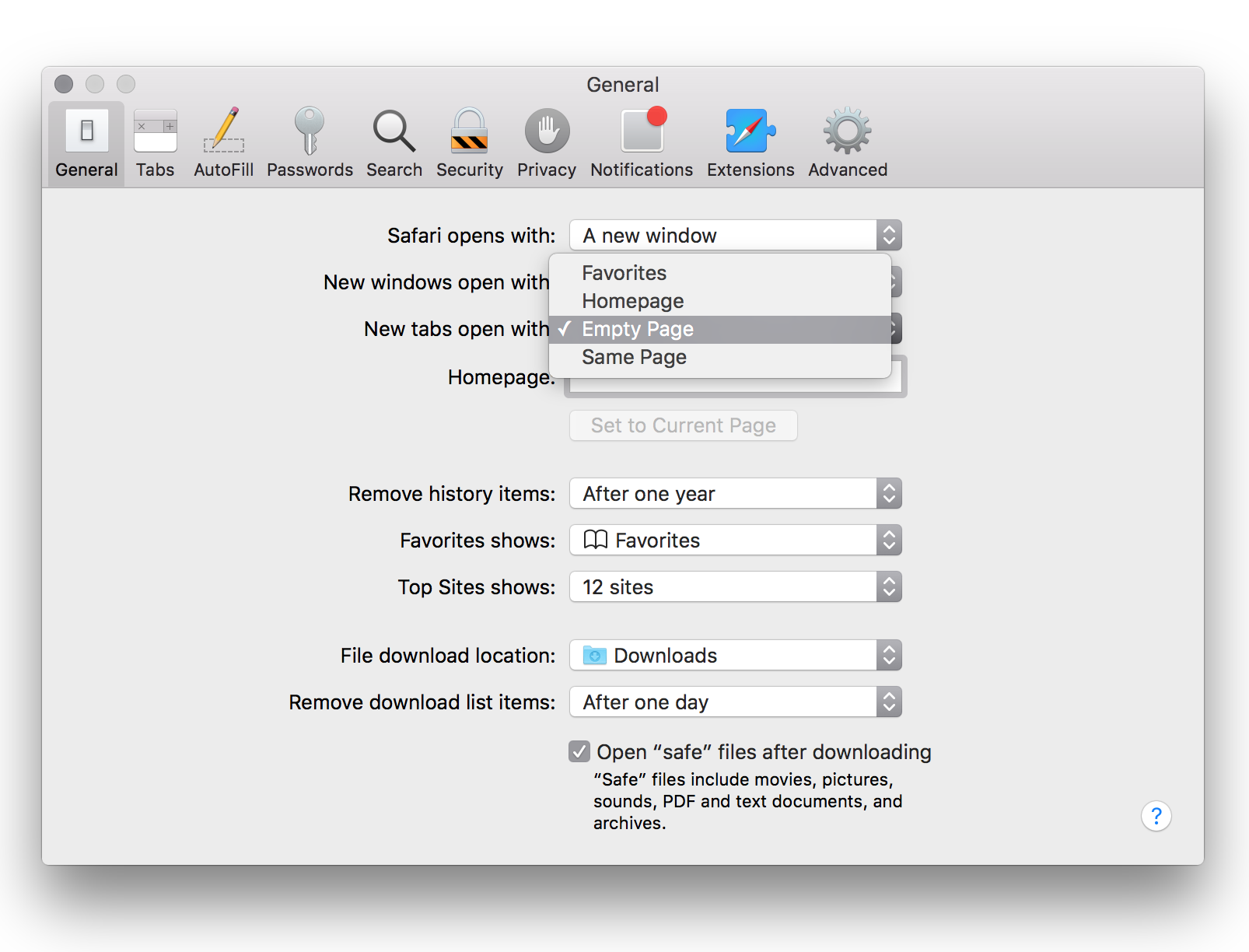Click the "File download location:" label
This screenshot has height=952, width=1249.
pos(448,656)
